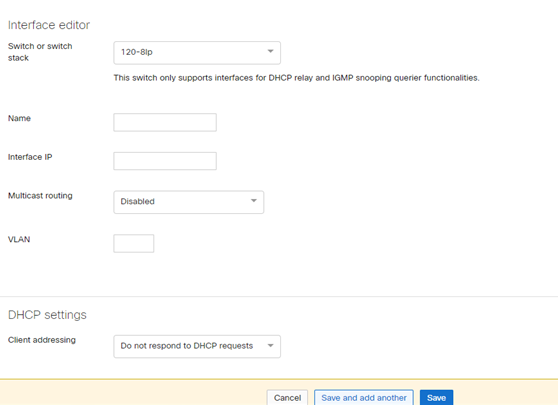Image resolution: width=558 pixels, height=405 pixels.
Task: Focus the Name input field
Action: [x=165, y=122]
